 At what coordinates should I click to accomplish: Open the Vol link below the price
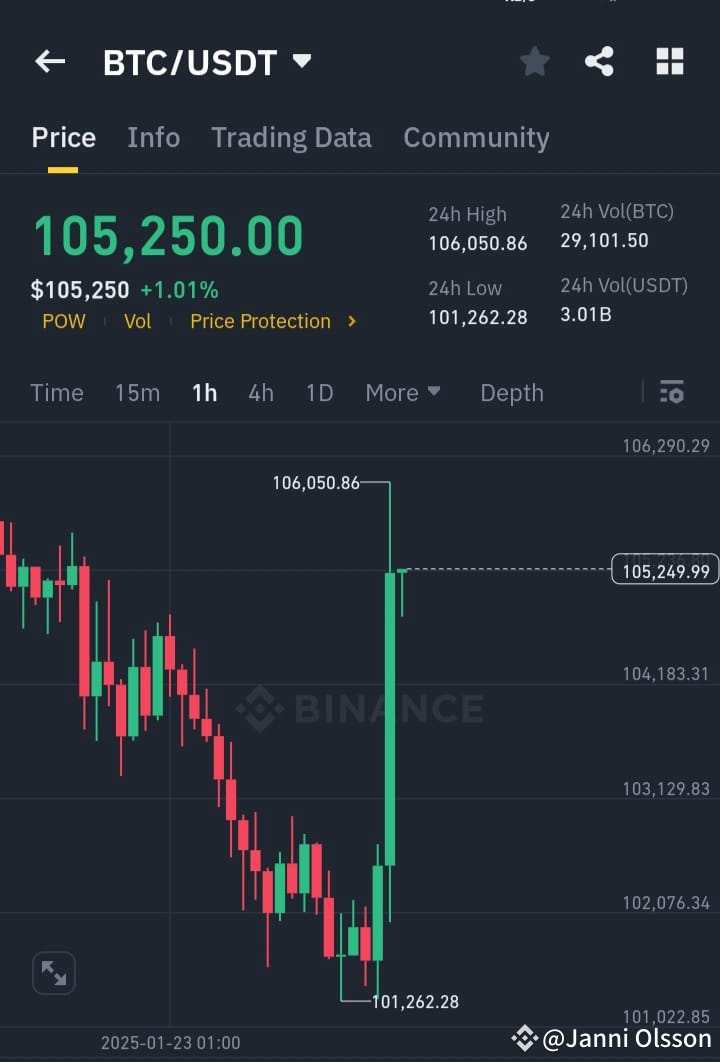tap(137, 321)
